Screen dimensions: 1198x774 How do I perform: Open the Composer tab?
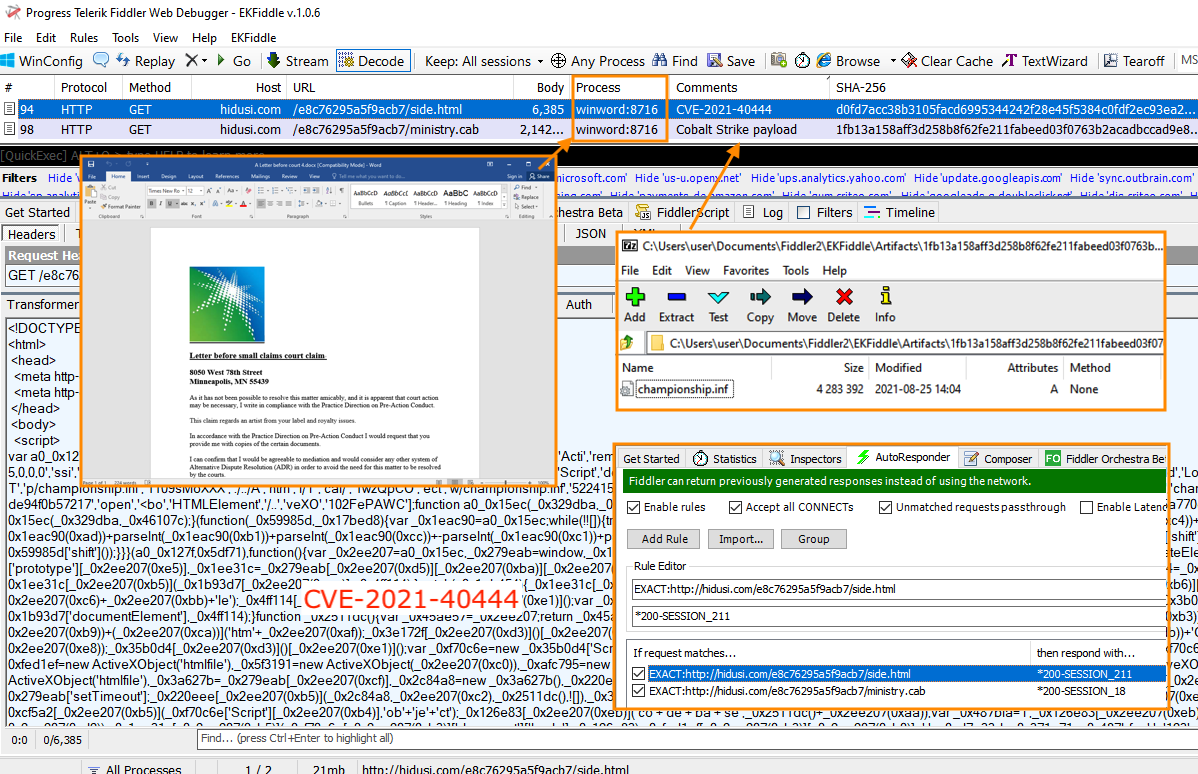(999, 458)
